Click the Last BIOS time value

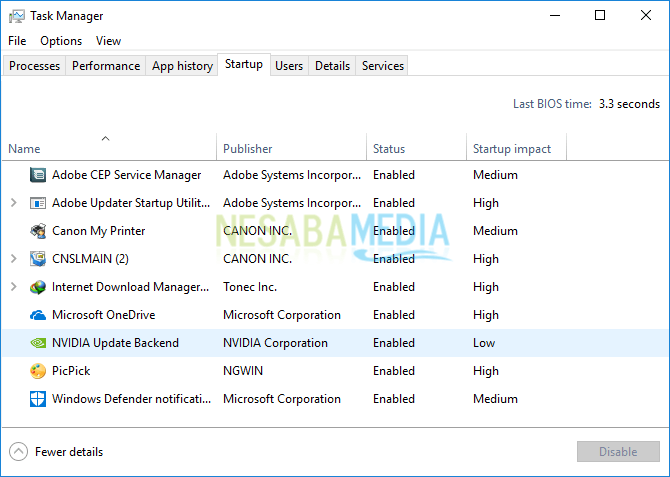point(629,104)
